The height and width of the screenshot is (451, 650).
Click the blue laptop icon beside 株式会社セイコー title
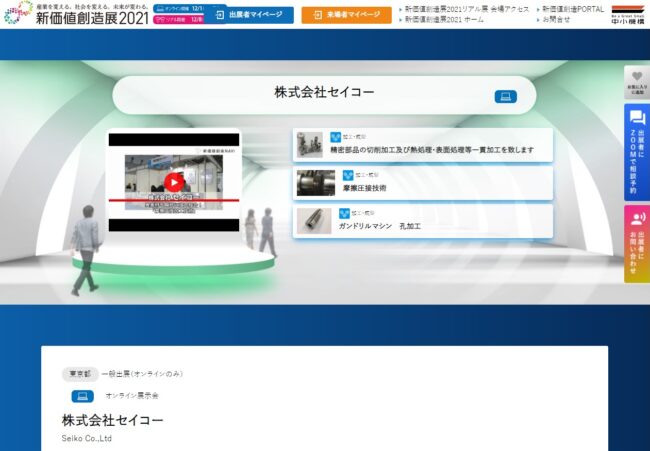pyautogui.click(x=505, y=96)
